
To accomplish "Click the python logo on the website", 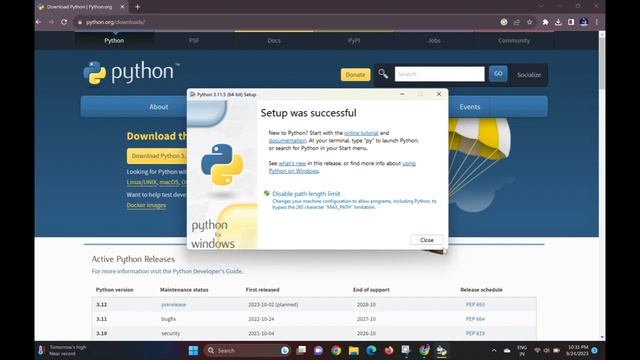I will [131, 73].
